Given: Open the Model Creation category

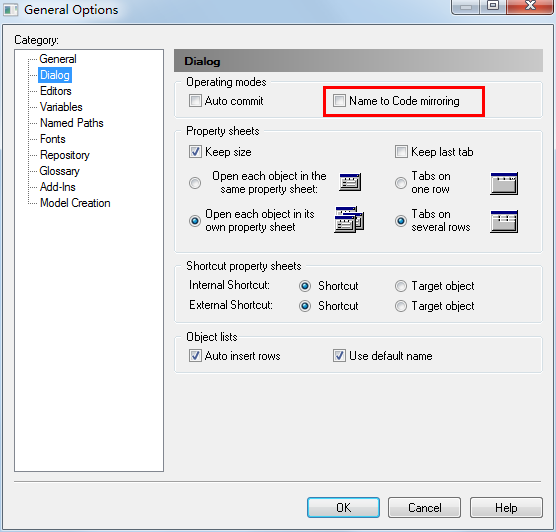Looking at the screenshot, I should point(75,203).
